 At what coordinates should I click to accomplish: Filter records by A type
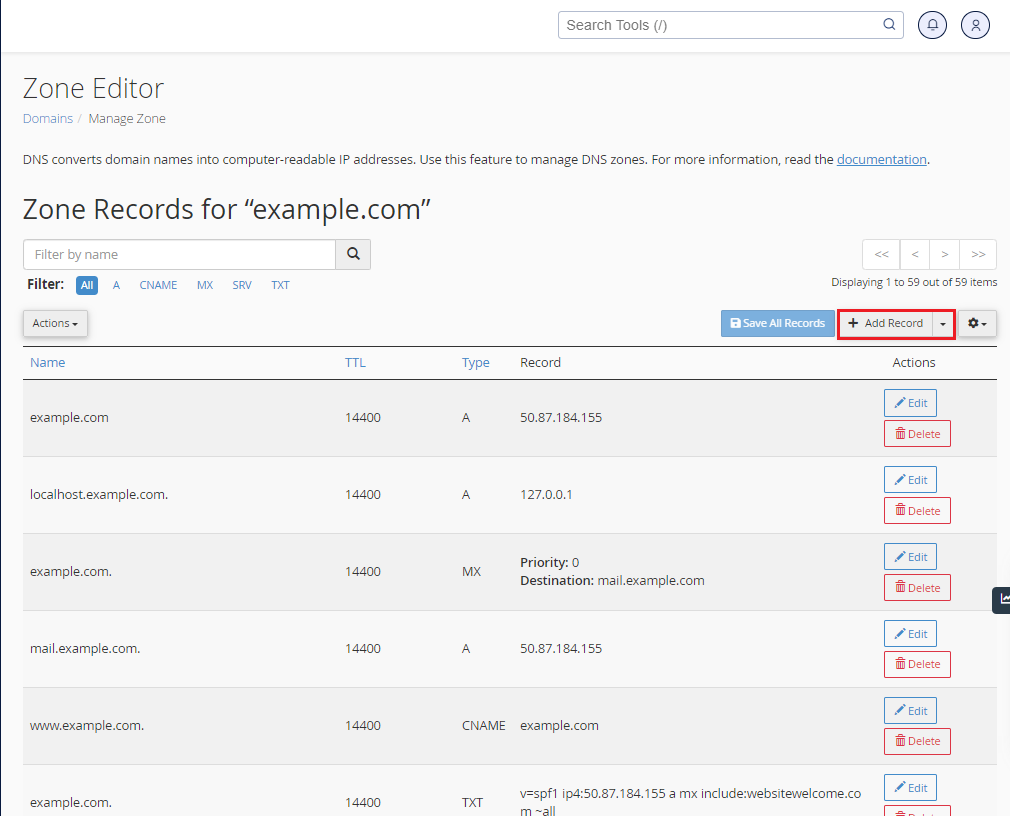[117, 285]
